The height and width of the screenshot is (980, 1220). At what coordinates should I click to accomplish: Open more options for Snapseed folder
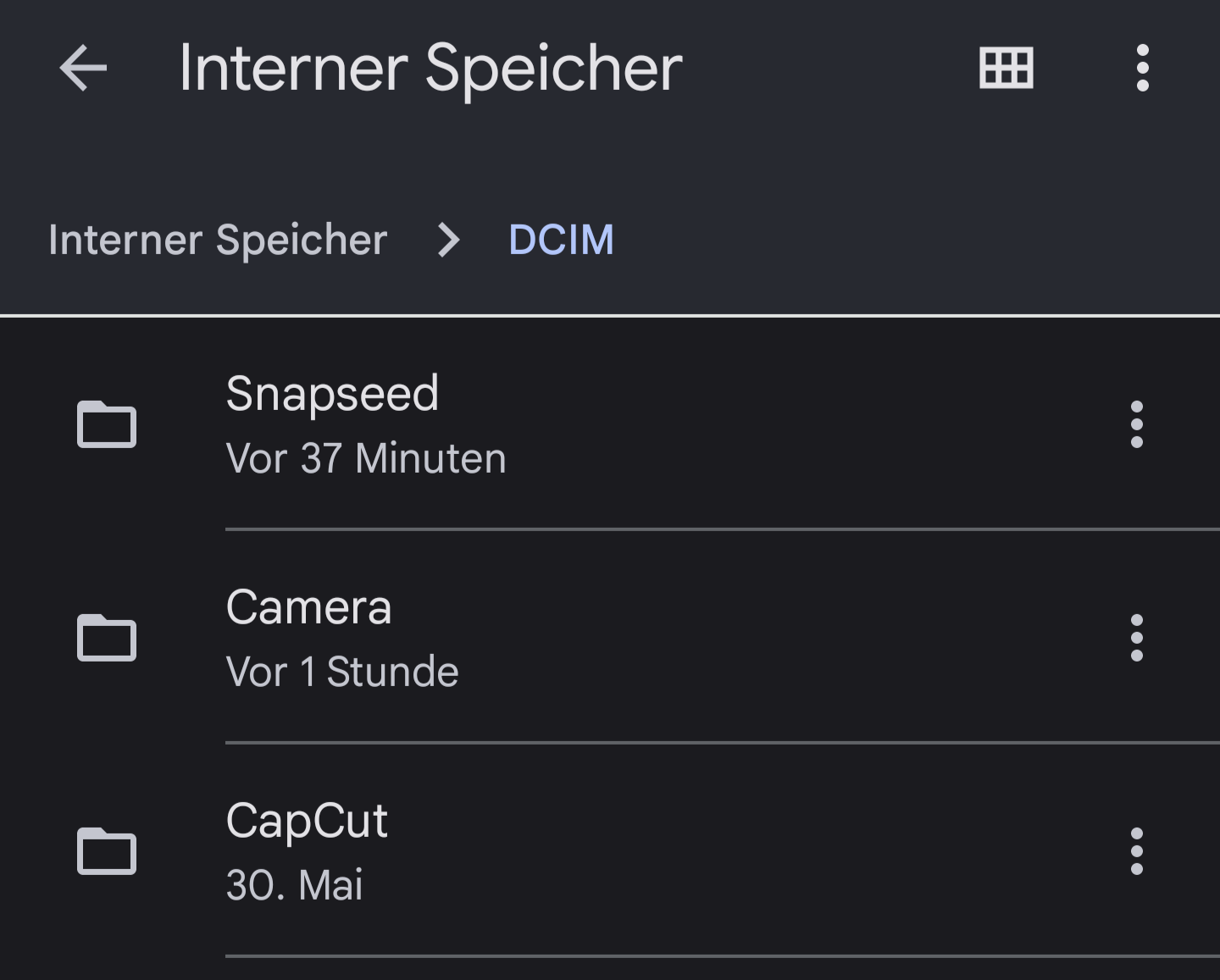click(x=1136, y=424)
